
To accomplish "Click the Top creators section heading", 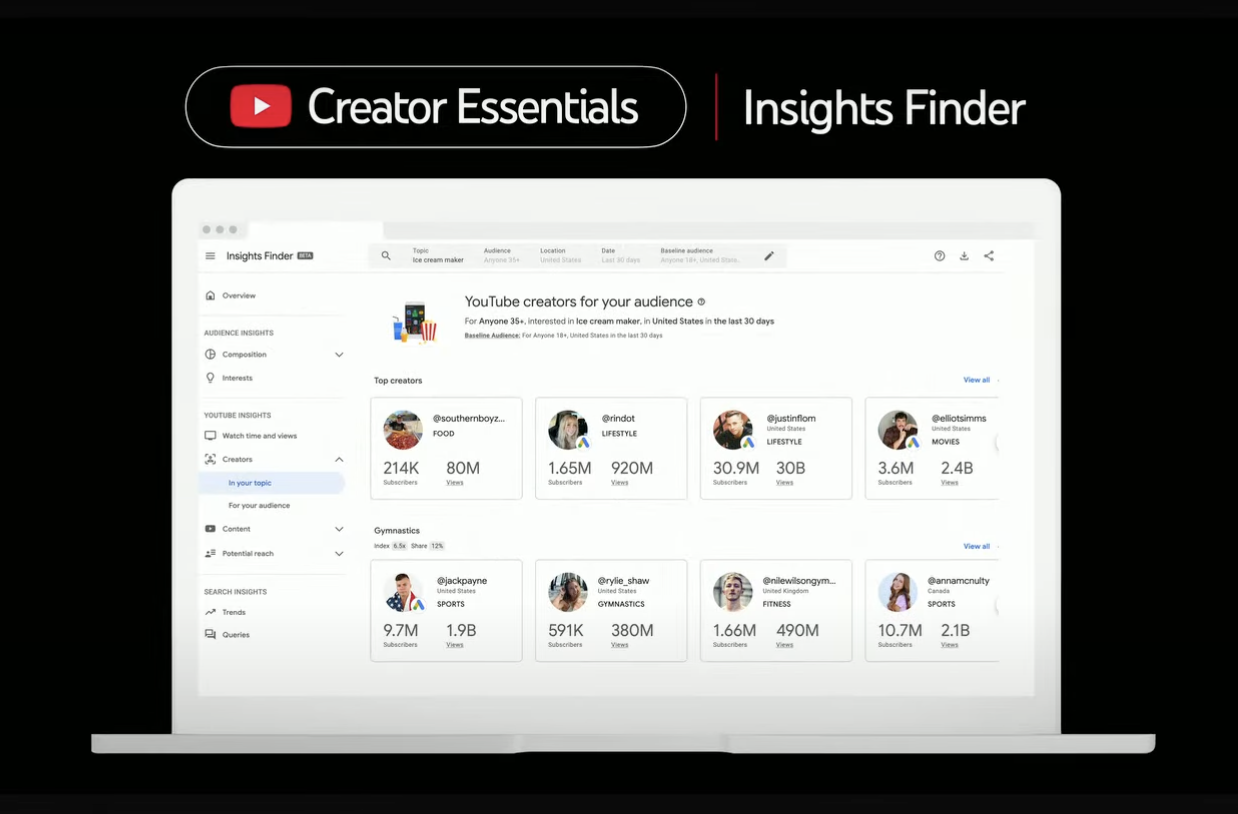I will pyautogui.click(x=398, y=381).
